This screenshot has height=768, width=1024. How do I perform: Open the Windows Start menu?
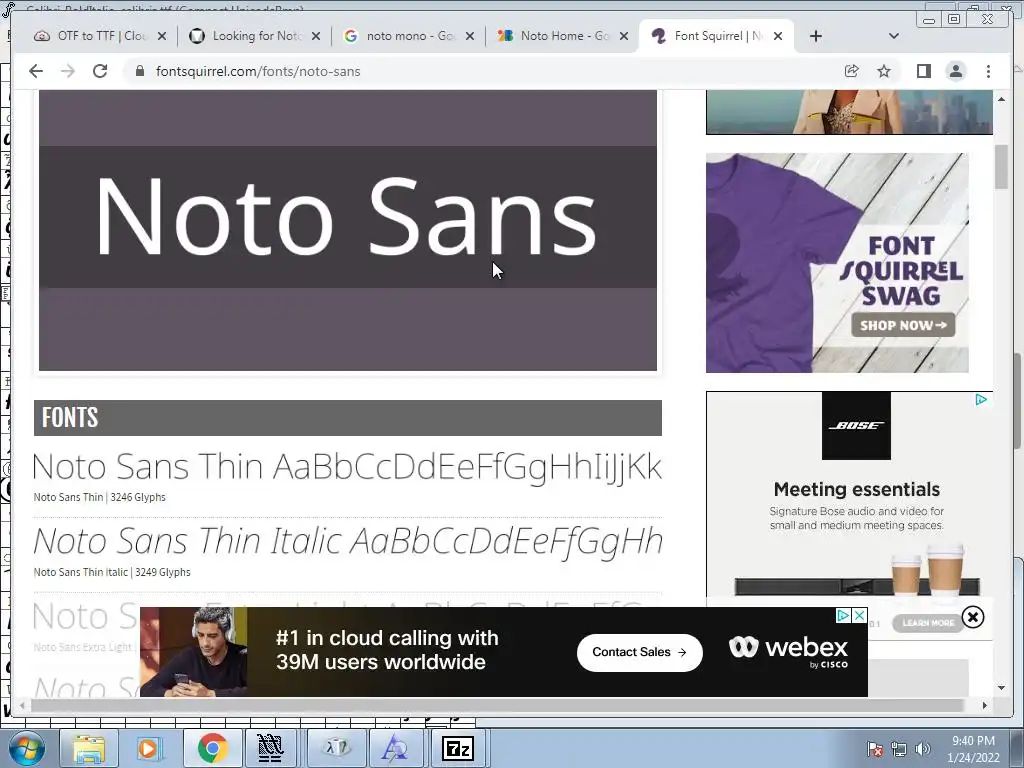pyautogui.click(x=26, y=748)
